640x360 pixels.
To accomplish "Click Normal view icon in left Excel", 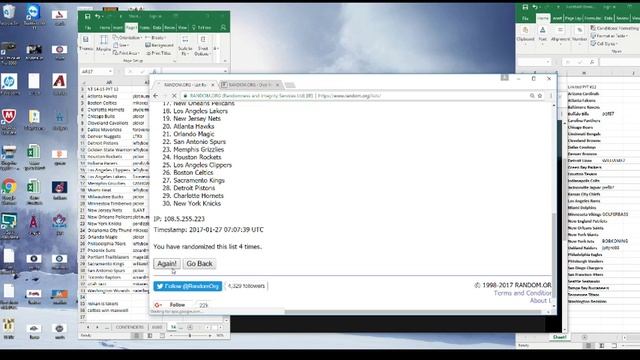I will [x=137, y=336].
